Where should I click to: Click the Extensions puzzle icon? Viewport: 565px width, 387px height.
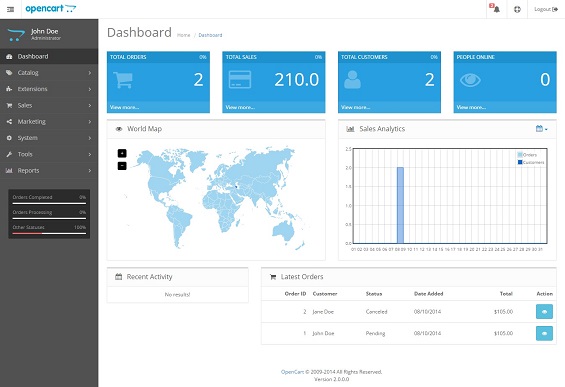[9, 89]
